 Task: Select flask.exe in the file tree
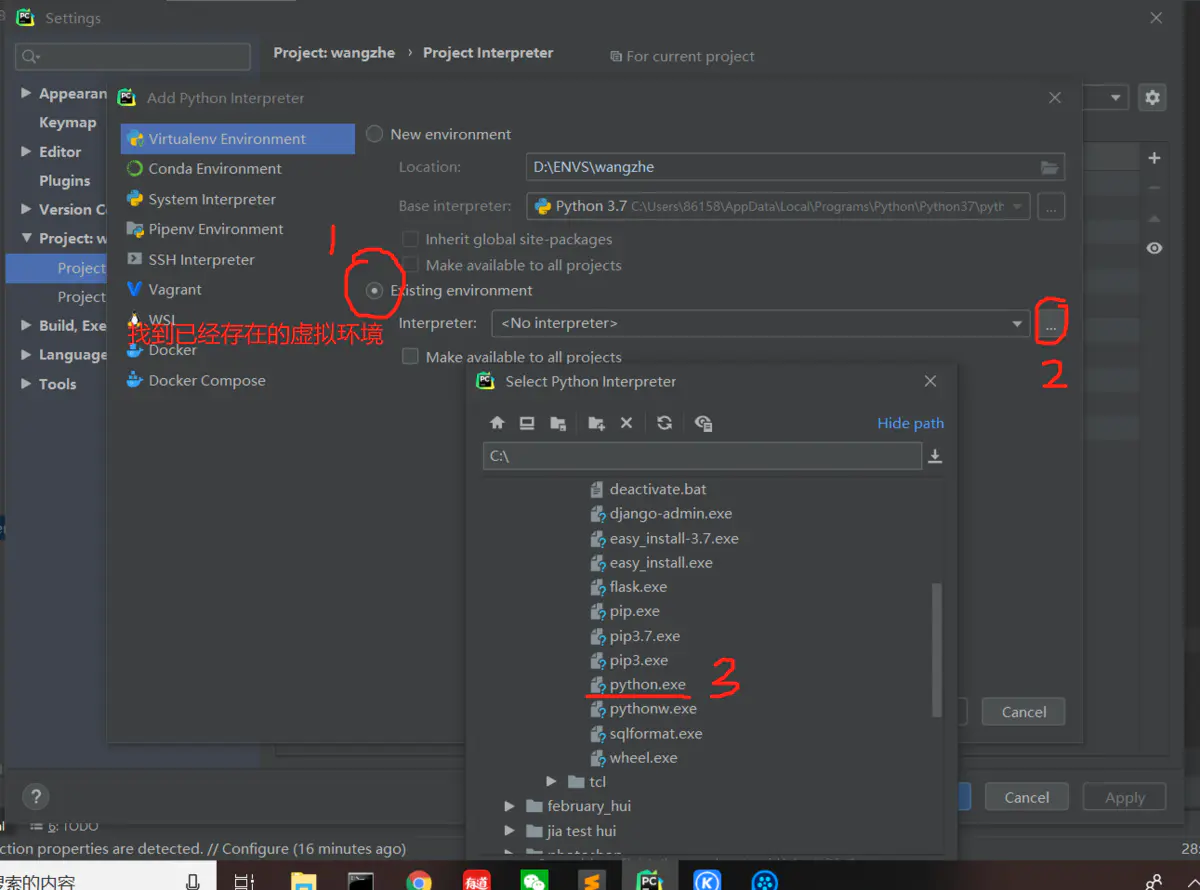[x=638, y=587]
